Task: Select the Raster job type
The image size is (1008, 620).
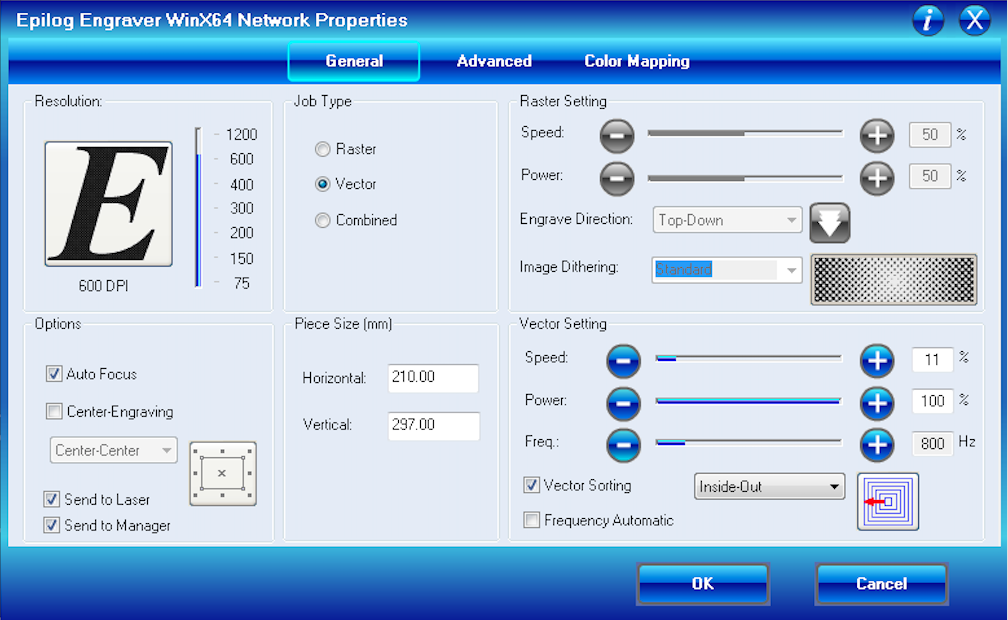Action: [322, 149]
